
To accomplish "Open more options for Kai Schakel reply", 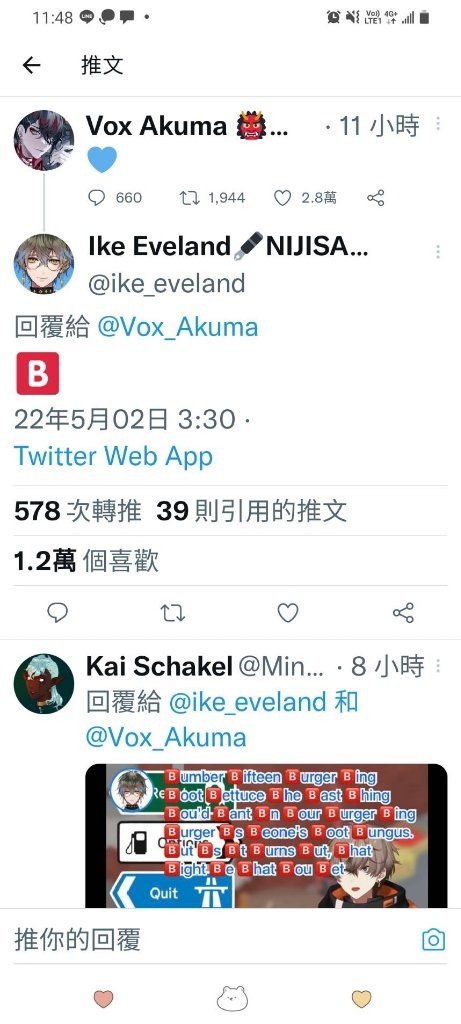I will 437,665.
